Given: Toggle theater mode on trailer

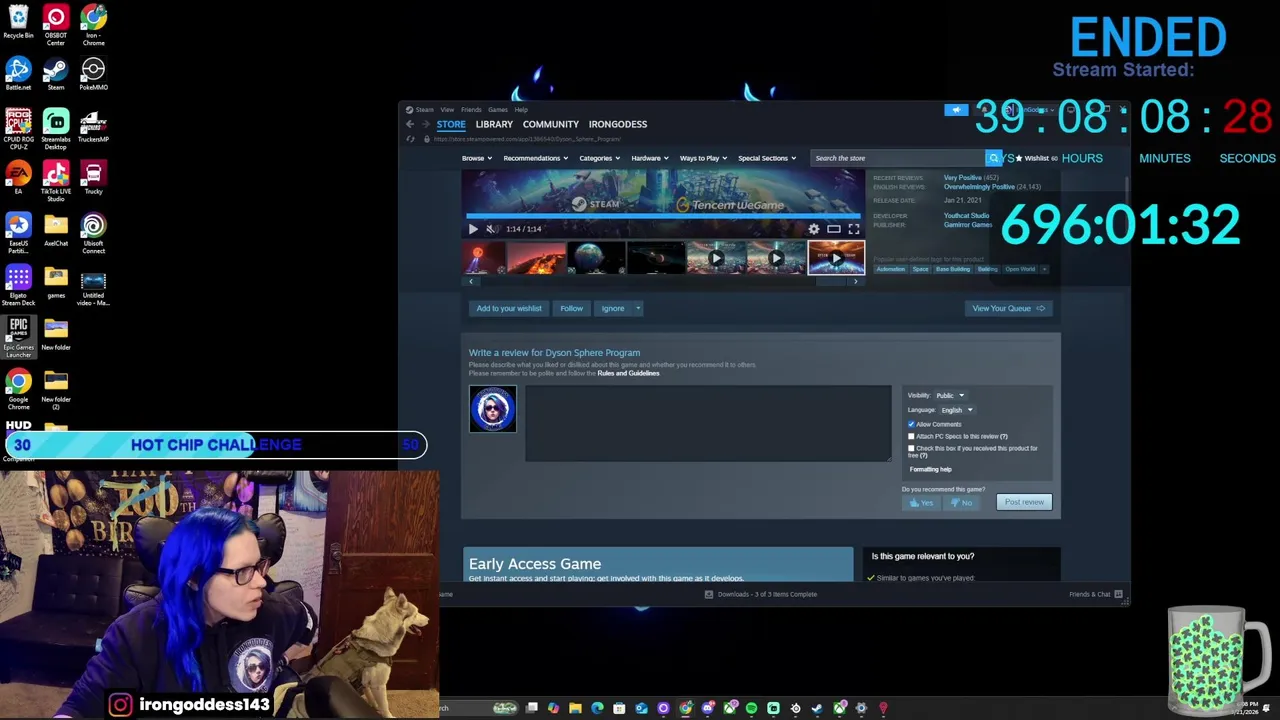Looking at the screenshot, I should tap(833, 229).
